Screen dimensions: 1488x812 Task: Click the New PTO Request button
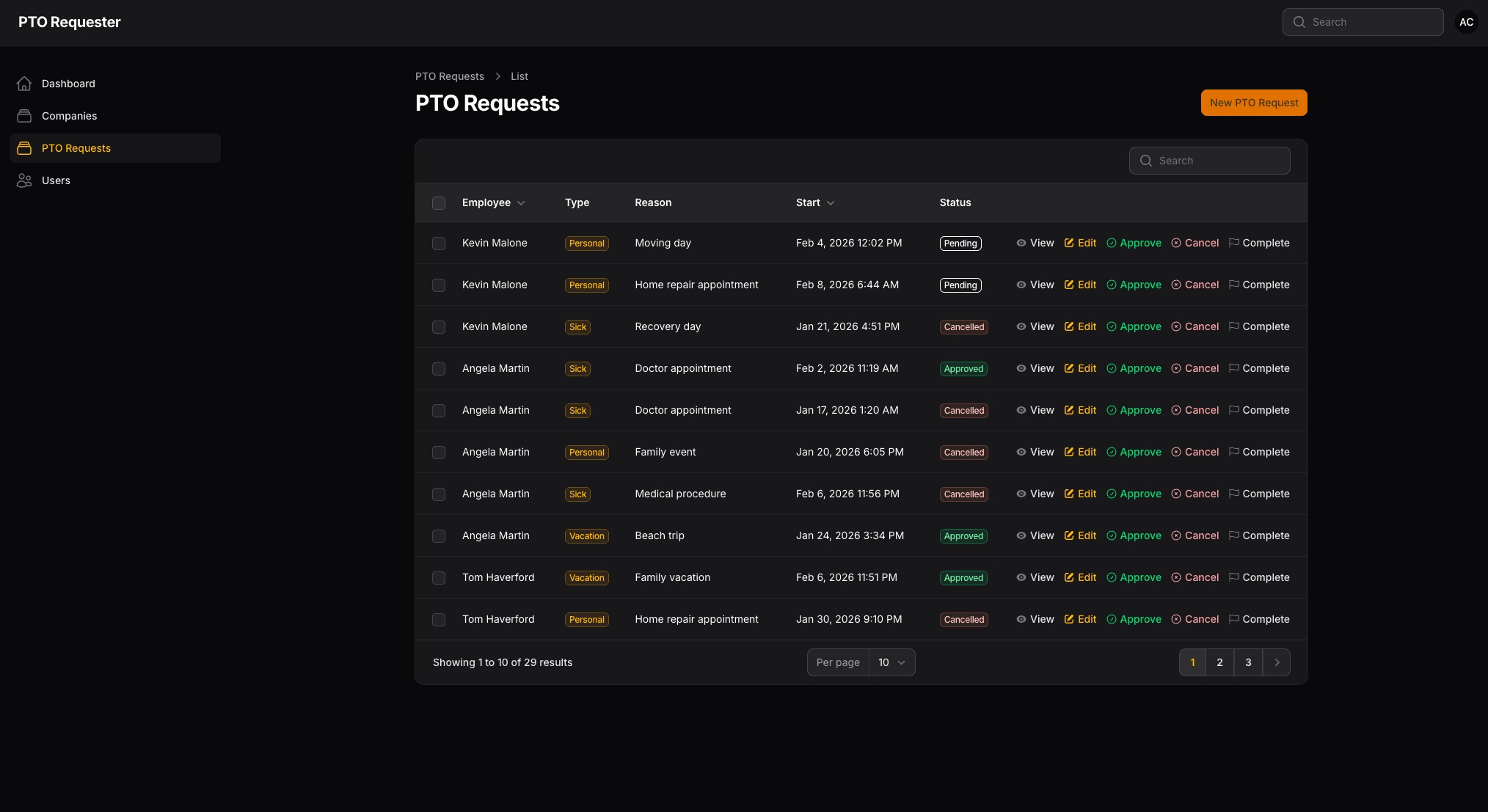tap(1253, 103)
